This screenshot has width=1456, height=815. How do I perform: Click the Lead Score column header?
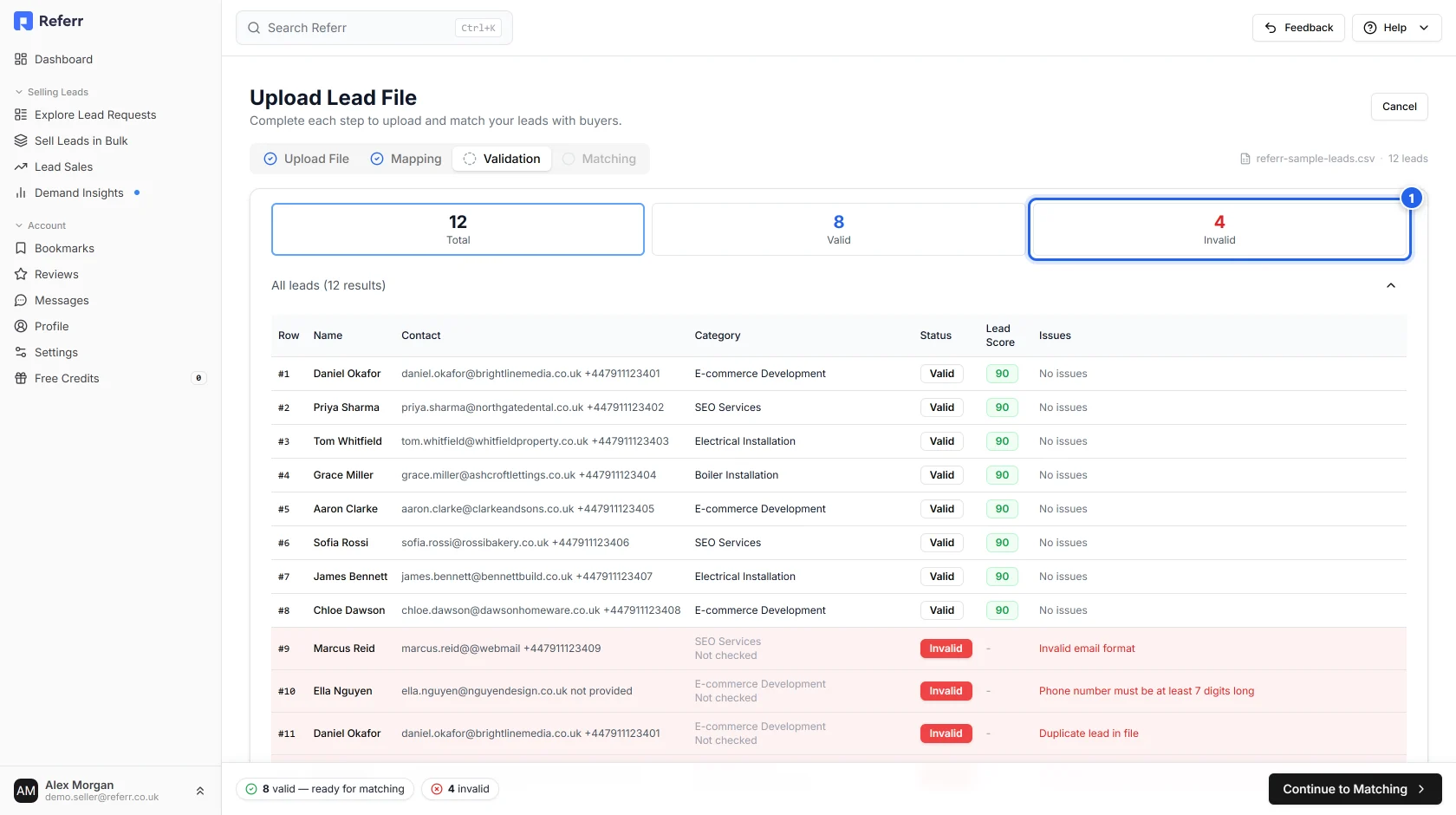point(1000,336)
